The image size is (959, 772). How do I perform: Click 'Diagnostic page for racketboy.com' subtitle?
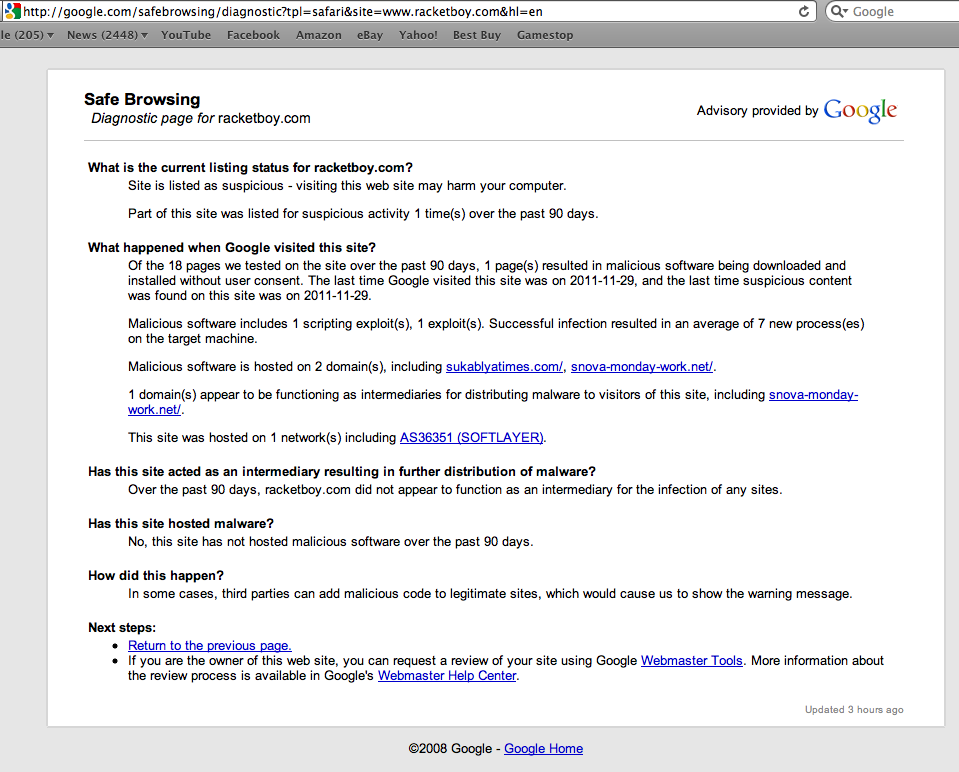click(x=201, y=118)
